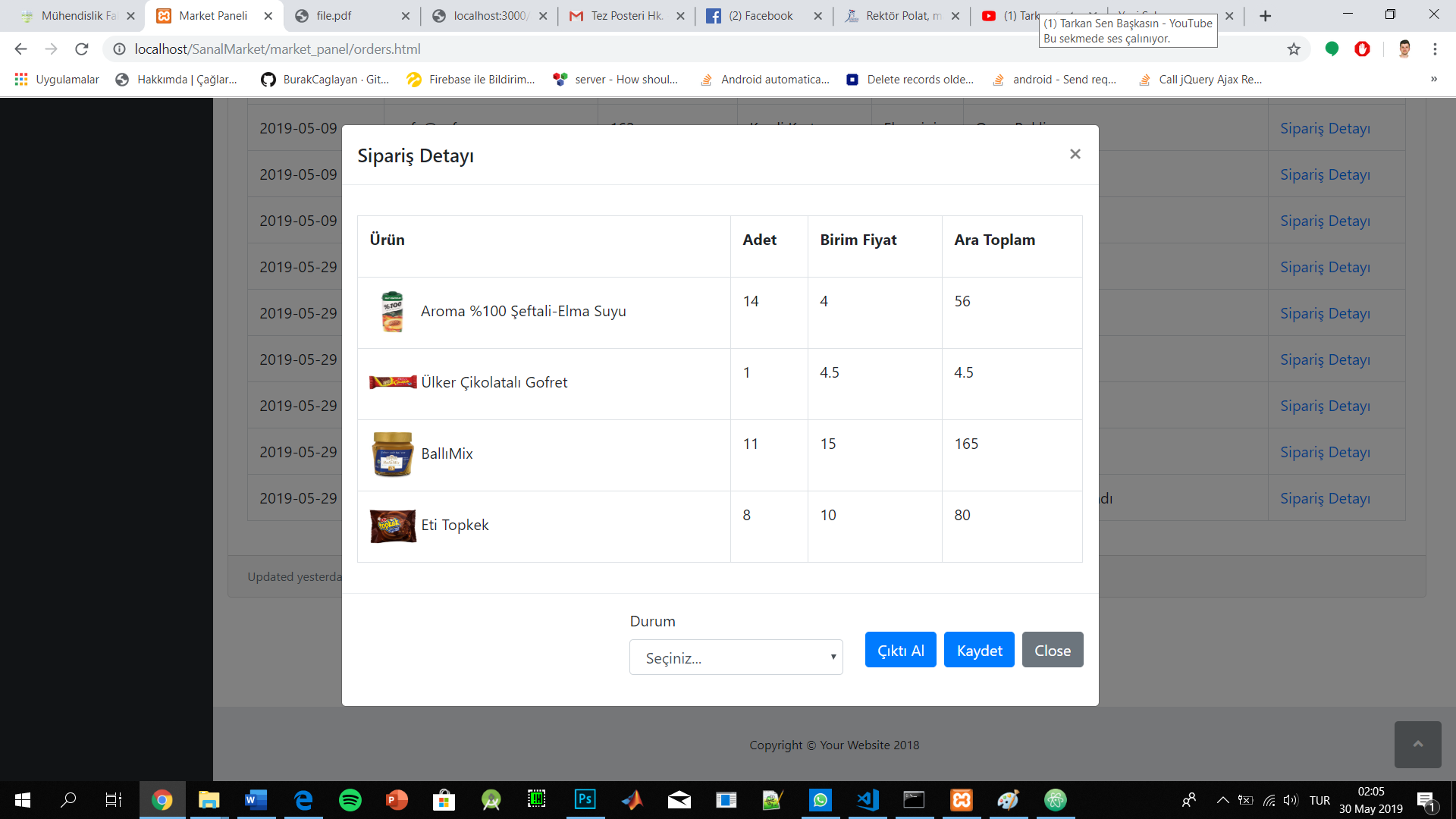
Task: Click inside the browser address bar
Action: 455,49
